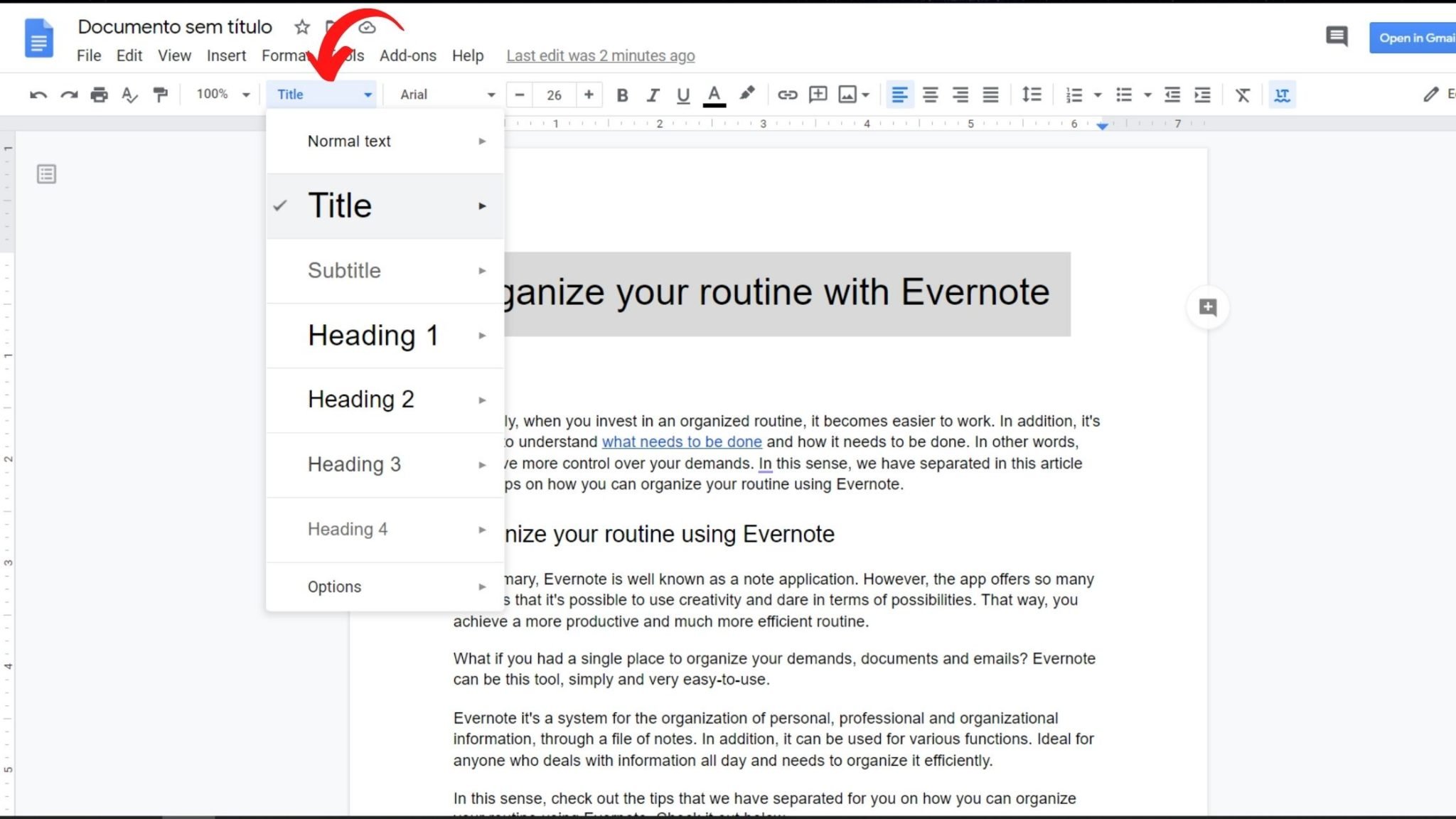Decrease indent of paragraph
The image size is (1456, 819).
pos(1172,95)
